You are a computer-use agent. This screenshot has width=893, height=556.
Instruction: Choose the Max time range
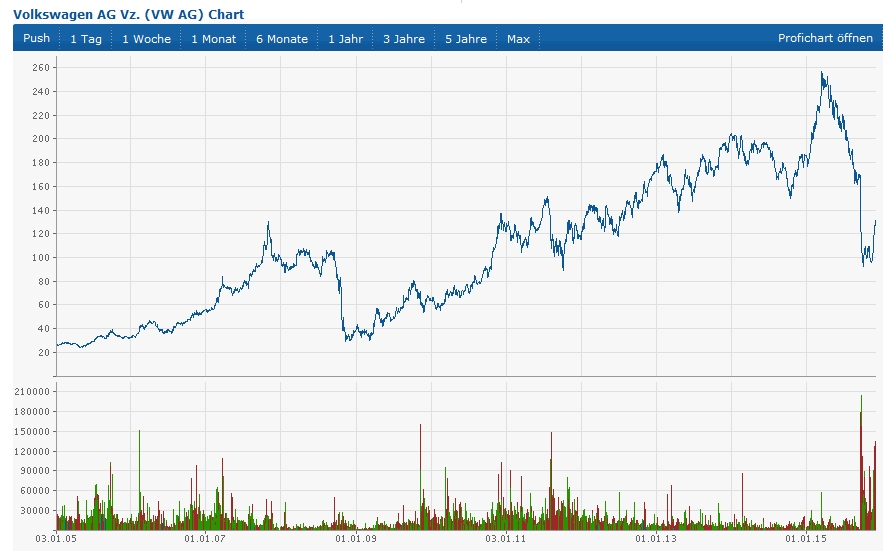click(x=518, y=39)
